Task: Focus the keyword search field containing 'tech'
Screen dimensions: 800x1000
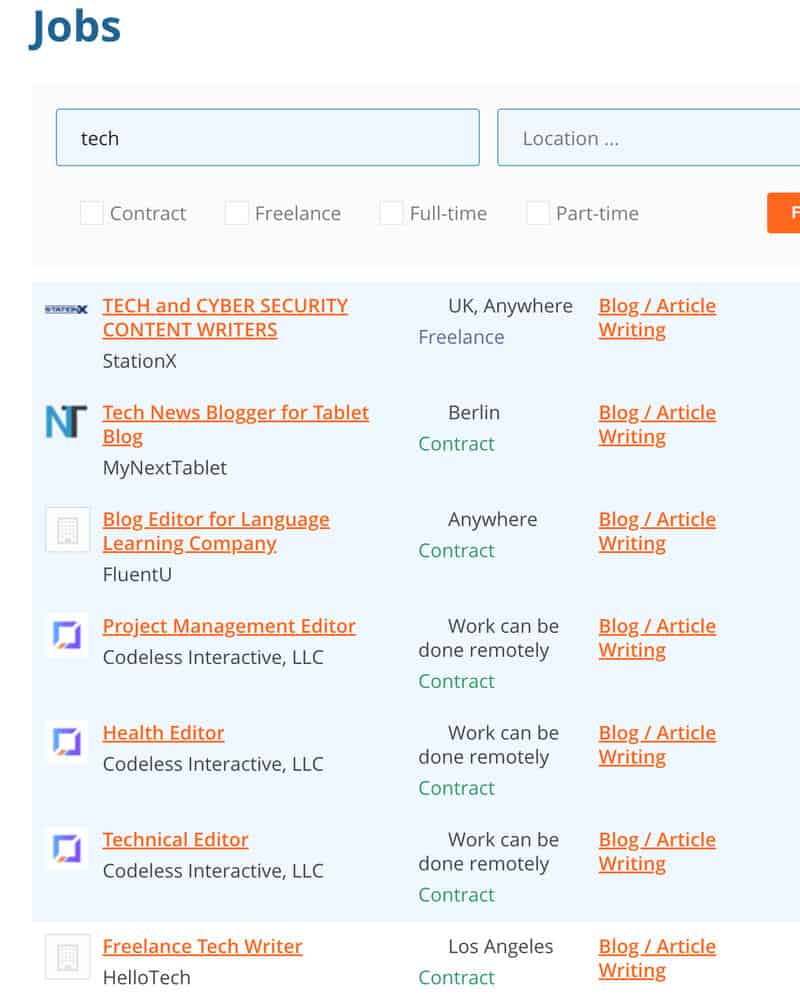Action: (267, 138)
